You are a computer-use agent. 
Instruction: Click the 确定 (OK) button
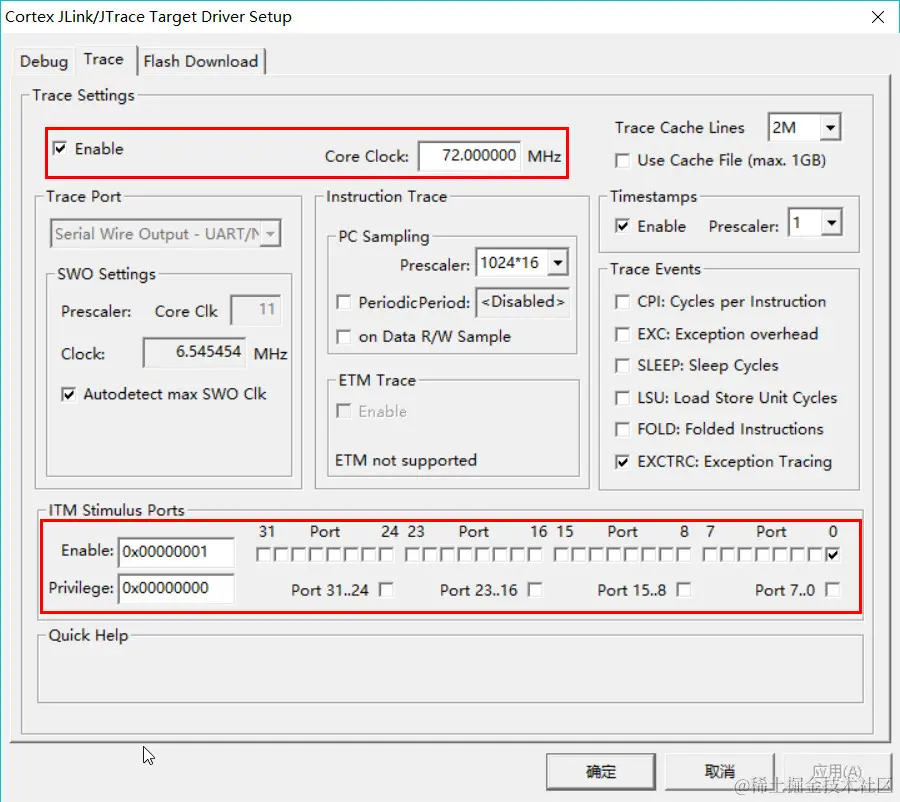click(x=600, y=772)
